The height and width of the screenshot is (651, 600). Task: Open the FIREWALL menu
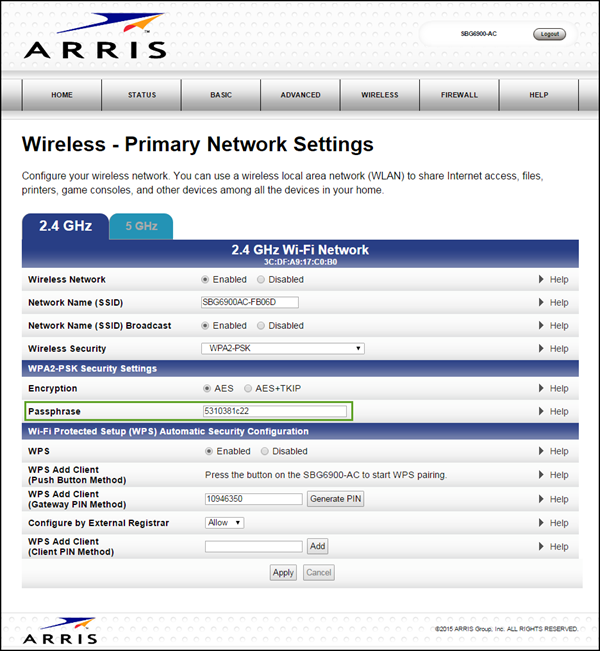(459, 95)
